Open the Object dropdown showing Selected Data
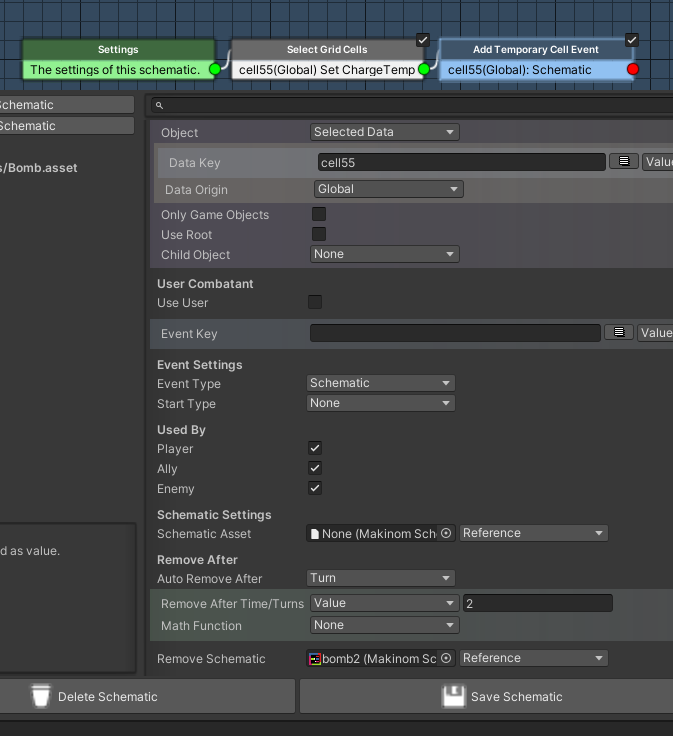This screenshot has width=673, height=736. pyautogui.click(x=384, y=132)
